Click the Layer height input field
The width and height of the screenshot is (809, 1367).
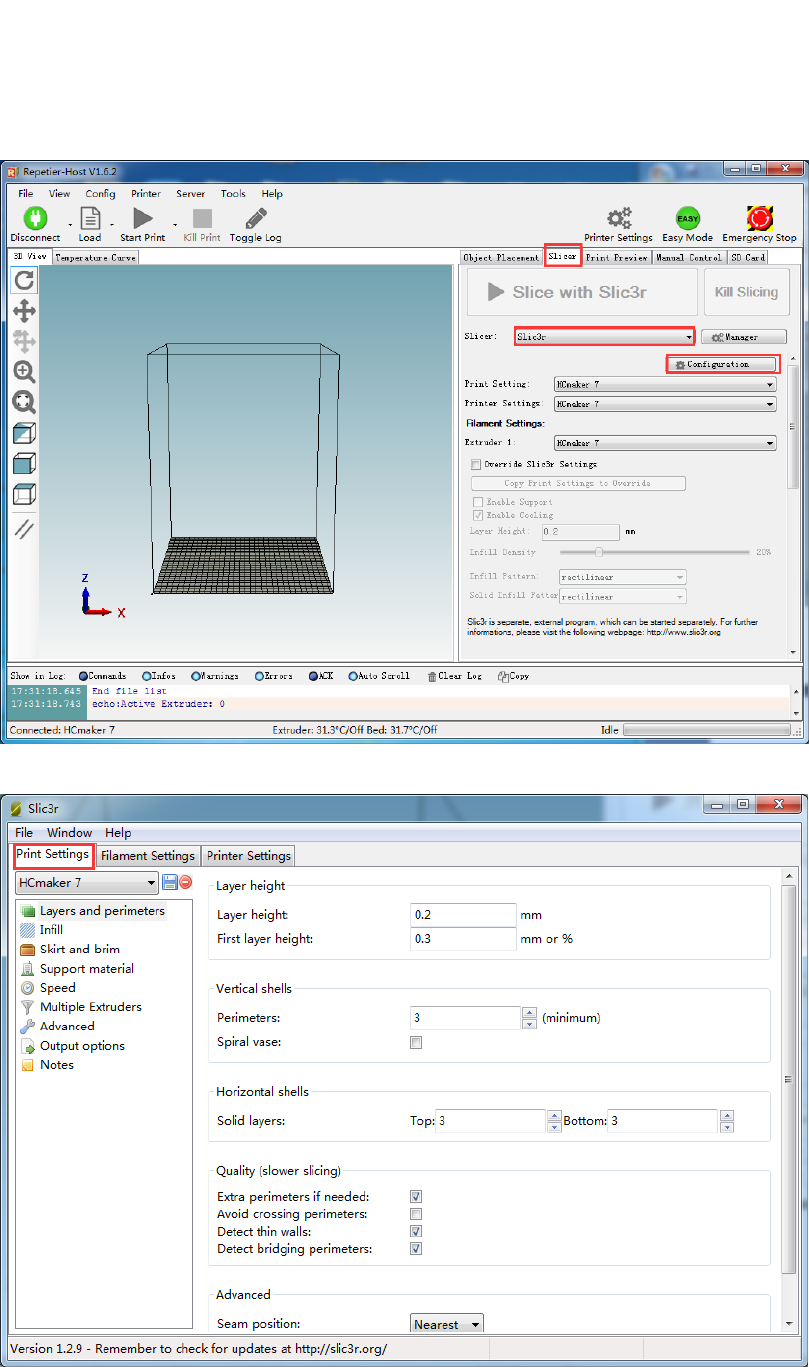tap(463, 915)
